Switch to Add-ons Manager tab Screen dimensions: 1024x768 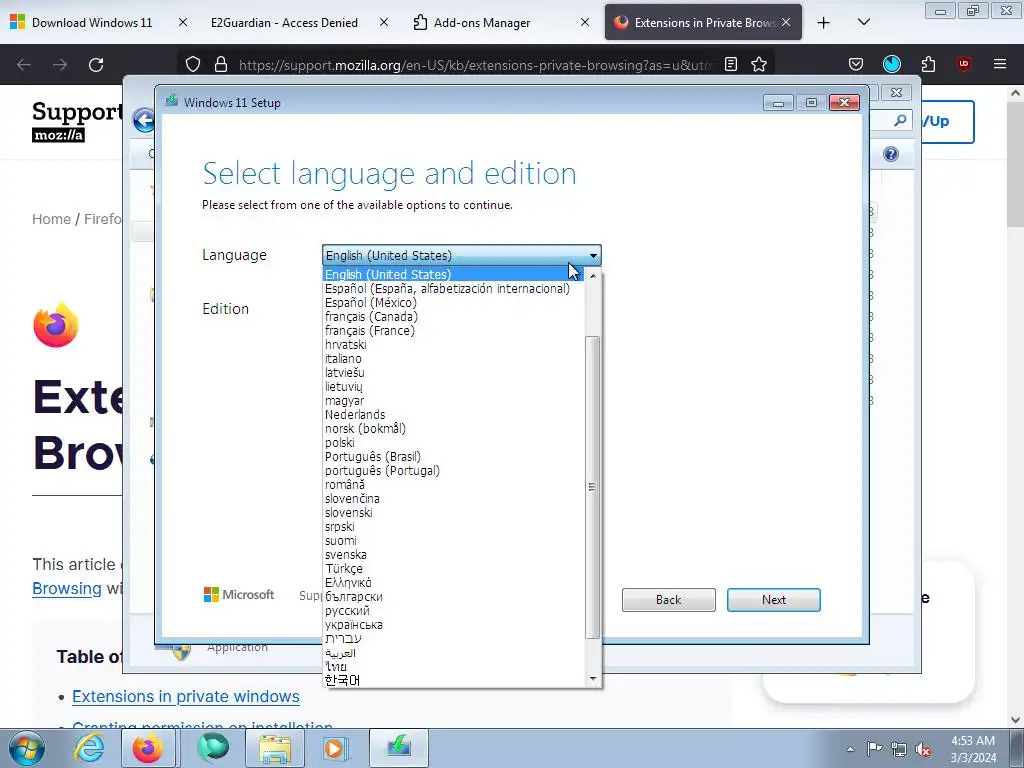482,23
